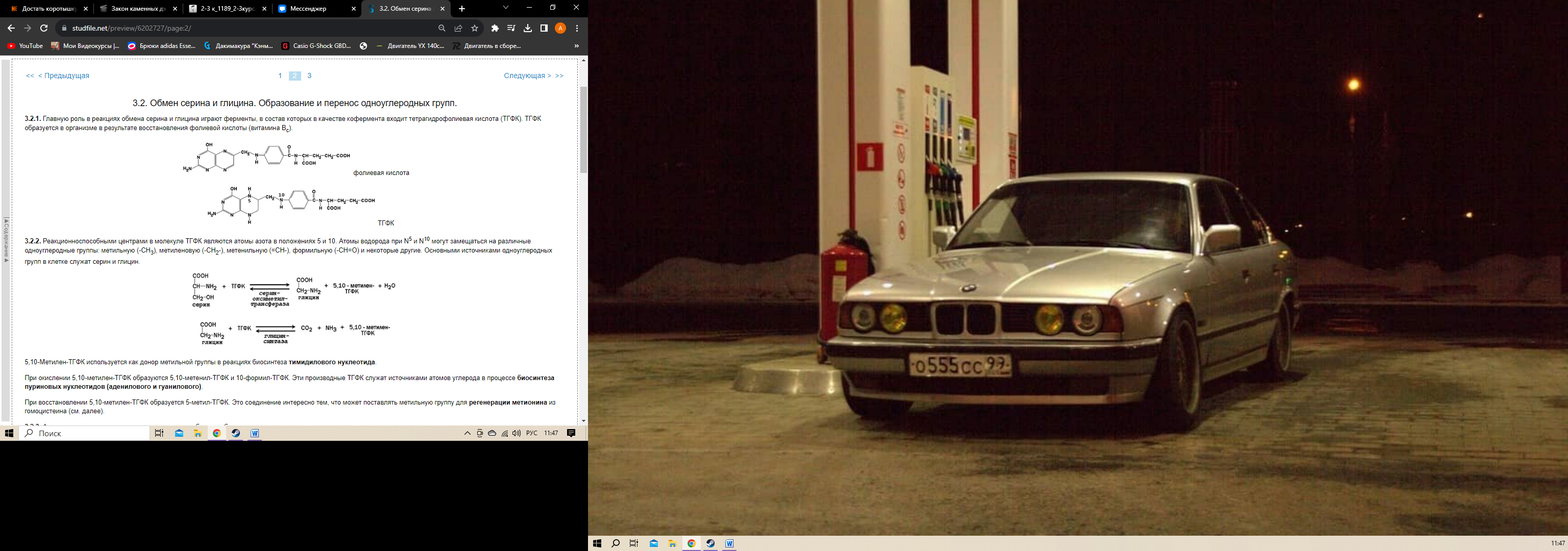Switch to the "2-3 к_1189_2-3курс" tab

pyautogui.click(x=228, y=9)
